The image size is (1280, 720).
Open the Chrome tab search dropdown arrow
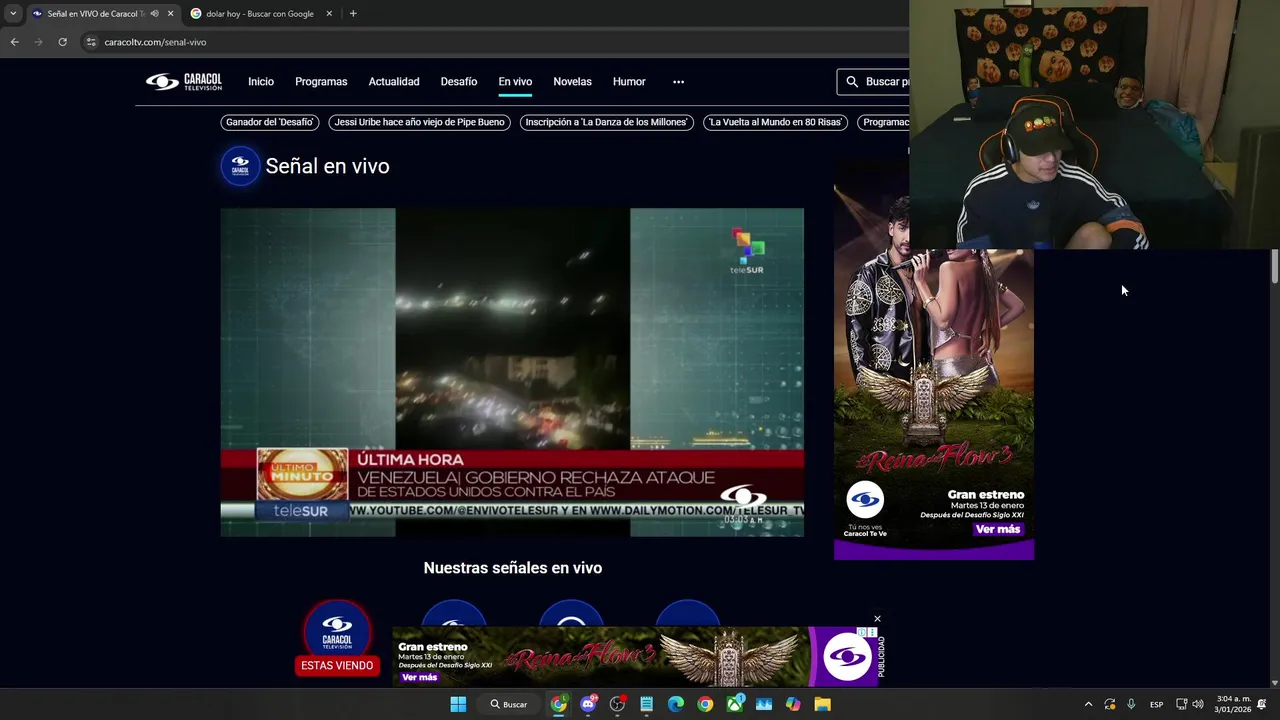pos(13,13)
